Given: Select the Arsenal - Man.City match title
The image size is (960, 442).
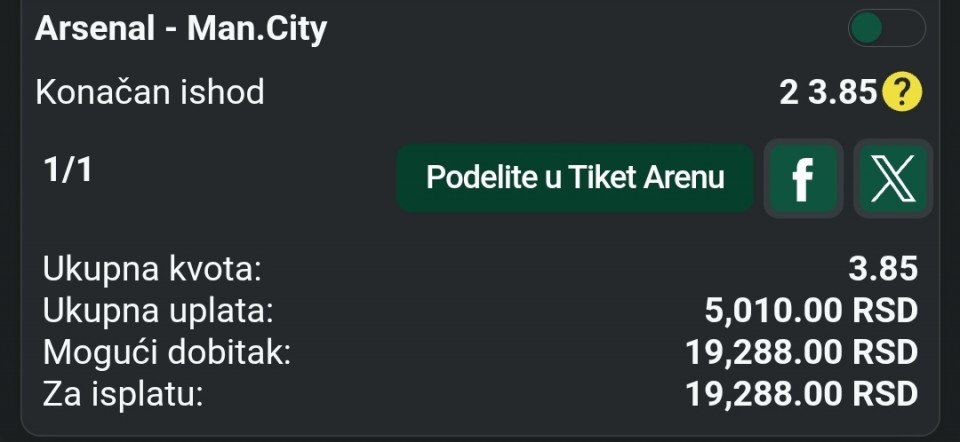Looking at the screenshot, I should [181, 29].
